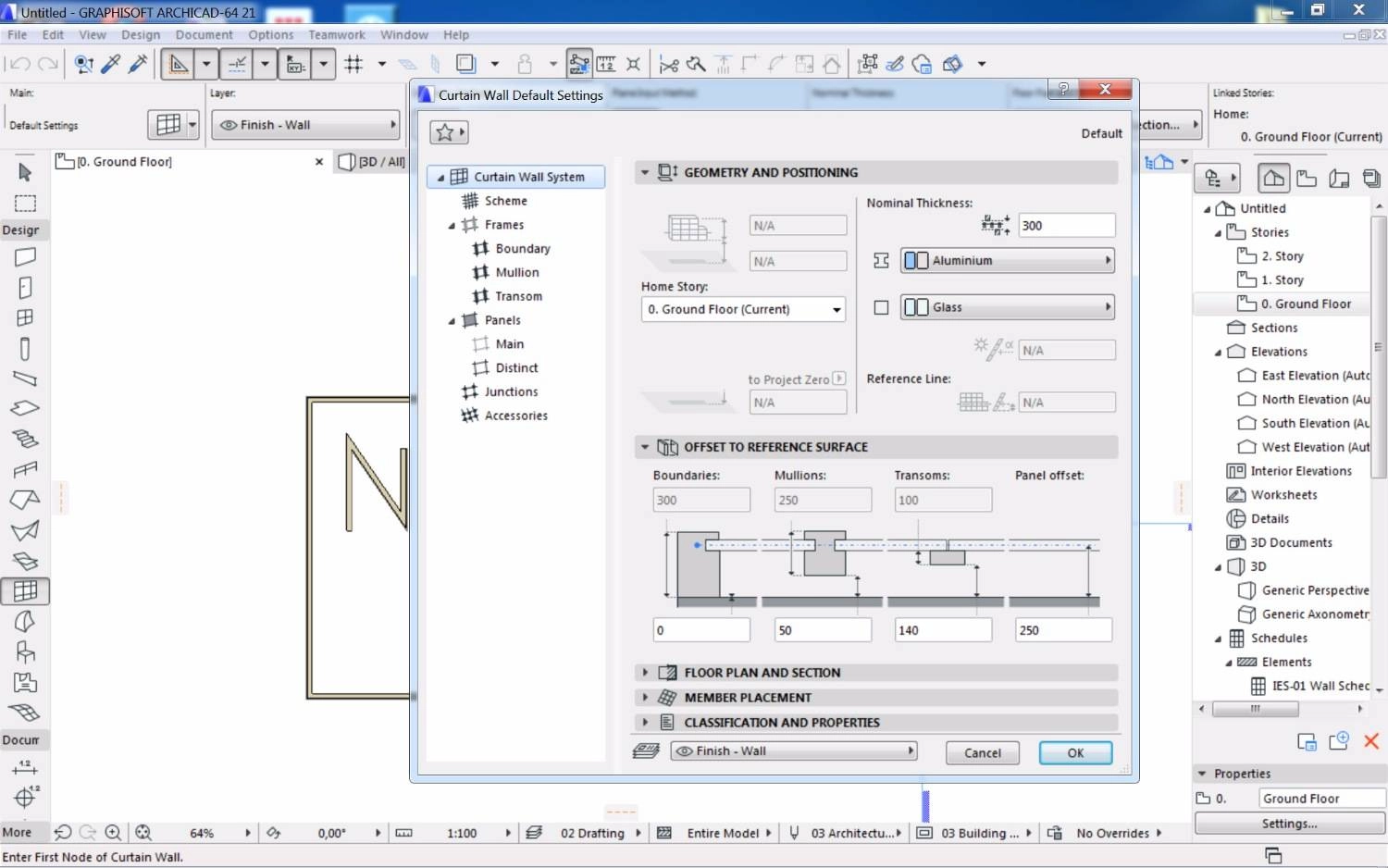The image size is (1388, 868).
Task: Open the Teamwork menu
Action: tap(337, 35)
